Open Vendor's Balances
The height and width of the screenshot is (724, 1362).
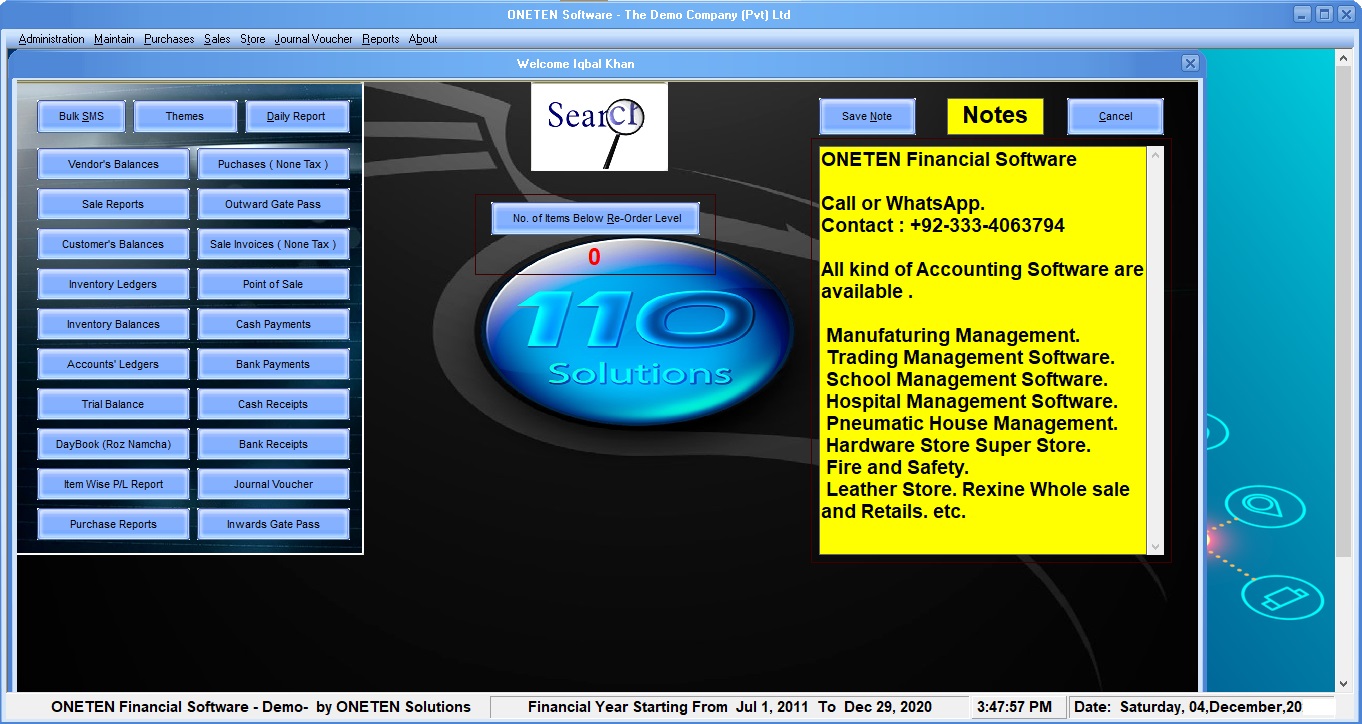(113, 164)
